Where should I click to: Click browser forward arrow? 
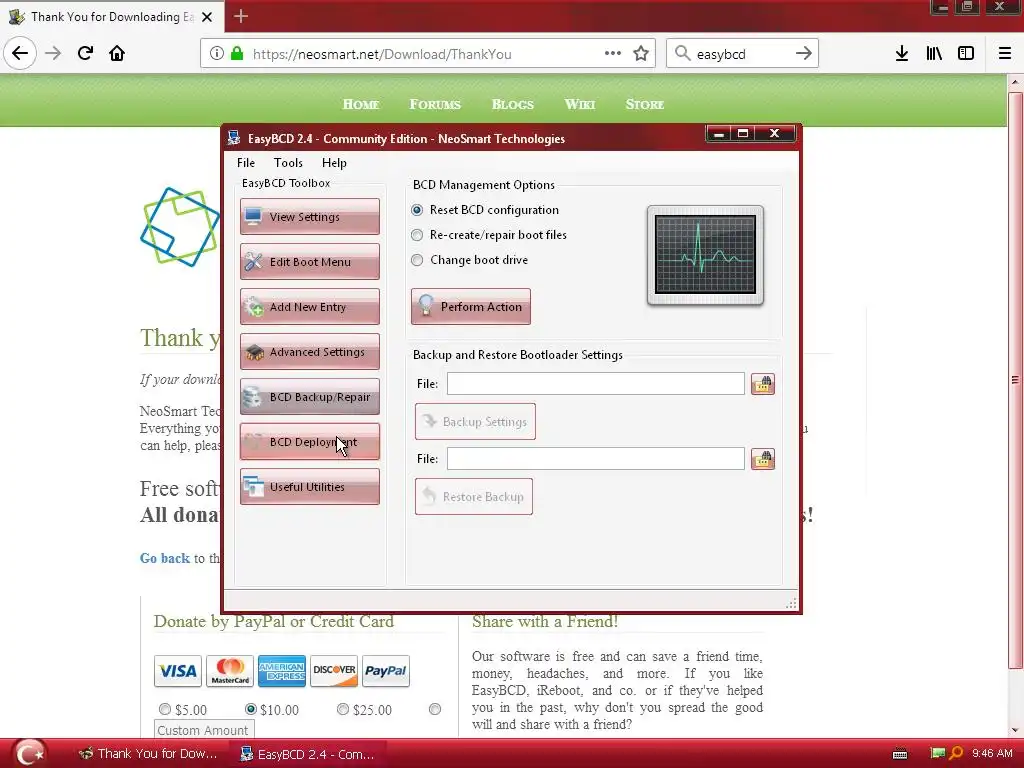tap(53, 53)
